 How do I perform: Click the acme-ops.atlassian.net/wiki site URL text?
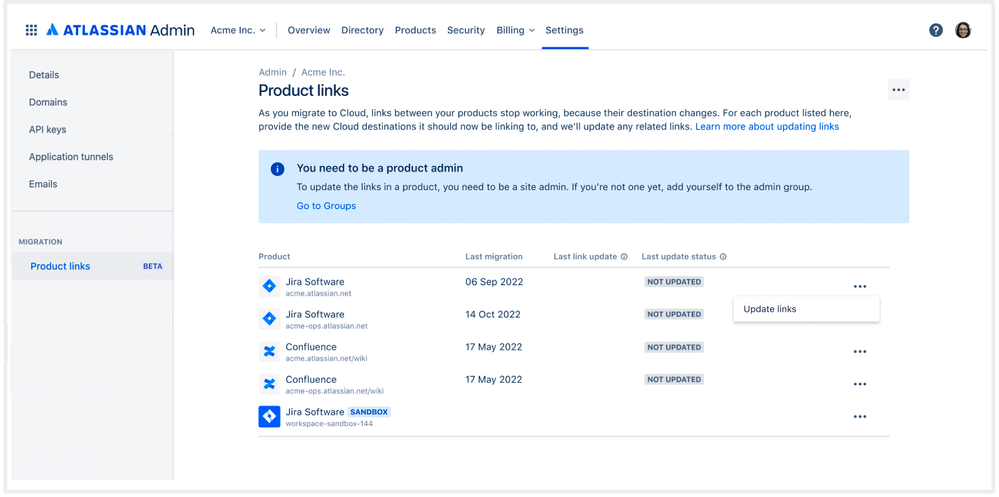(x=334, y=391)
